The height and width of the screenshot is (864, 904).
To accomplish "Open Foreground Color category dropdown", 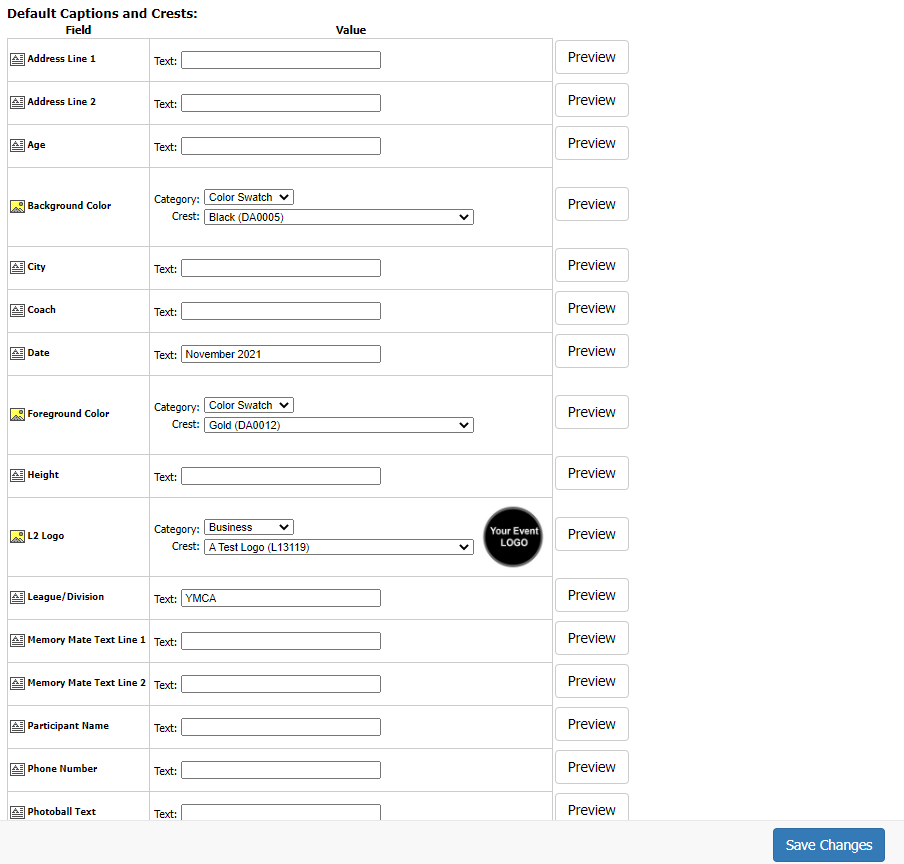I will click(x=248, y=405).
